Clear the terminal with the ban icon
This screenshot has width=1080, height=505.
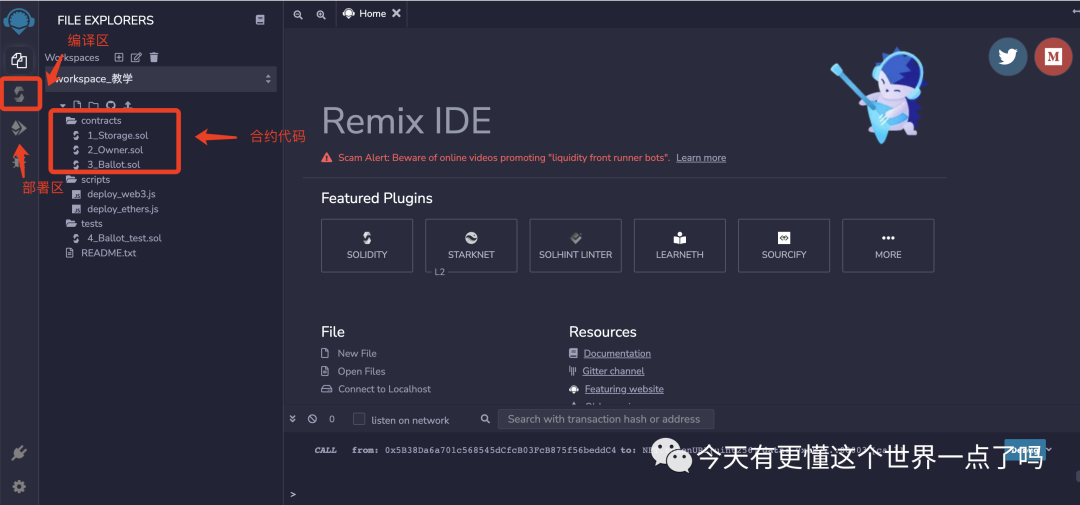312,419
